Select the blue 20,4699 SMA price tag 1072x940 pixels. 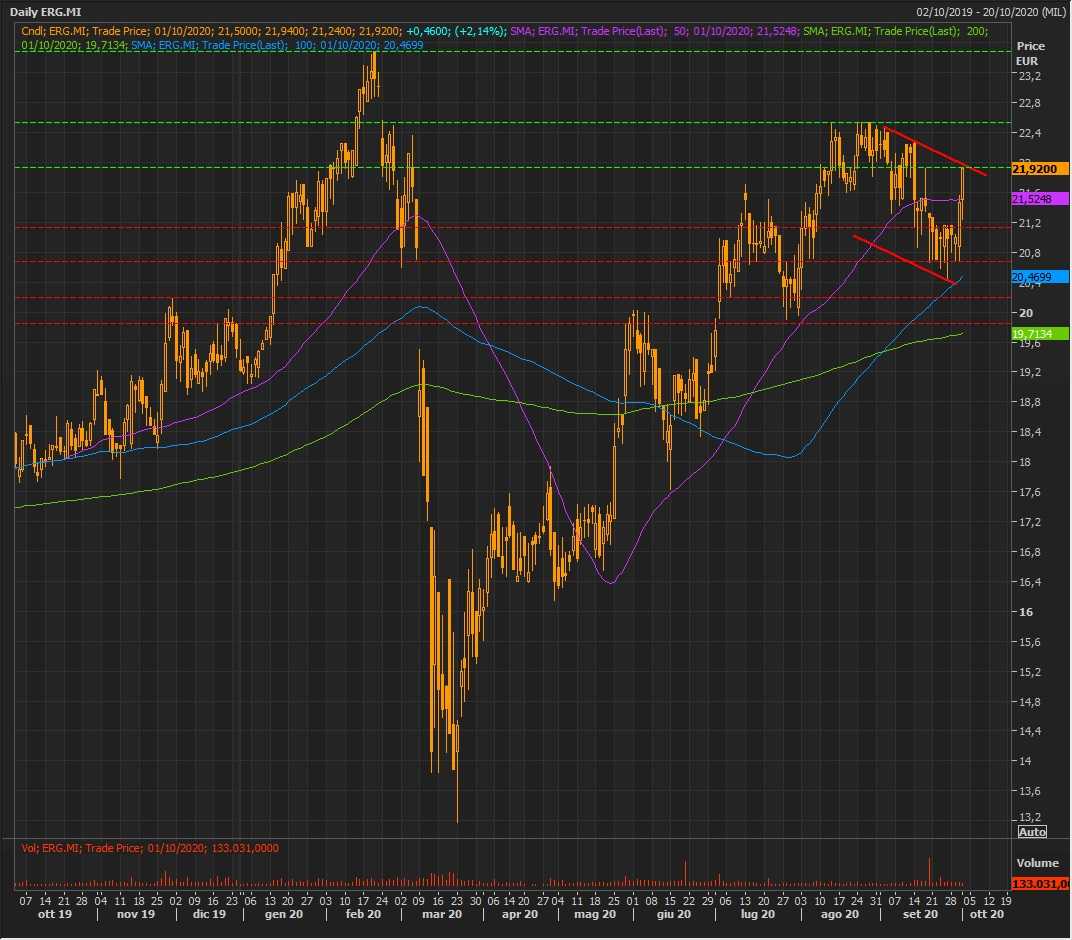pos(1034,277)
